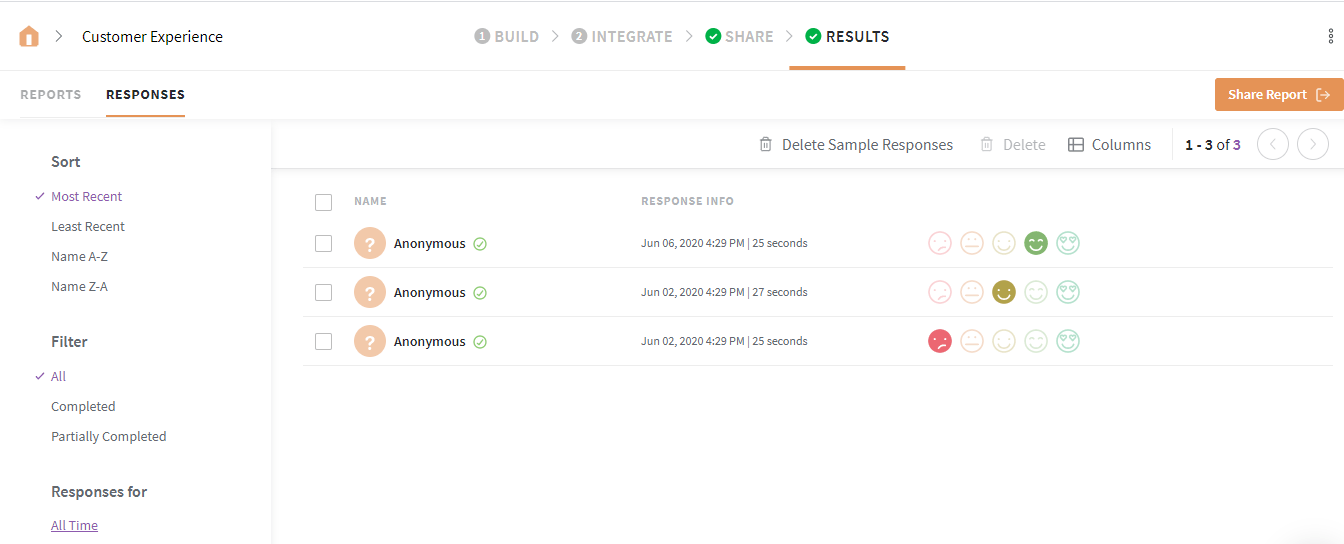Screen dimensions: 1344x544
Task: Go to next page of responses
Action: pos(1312,145)
